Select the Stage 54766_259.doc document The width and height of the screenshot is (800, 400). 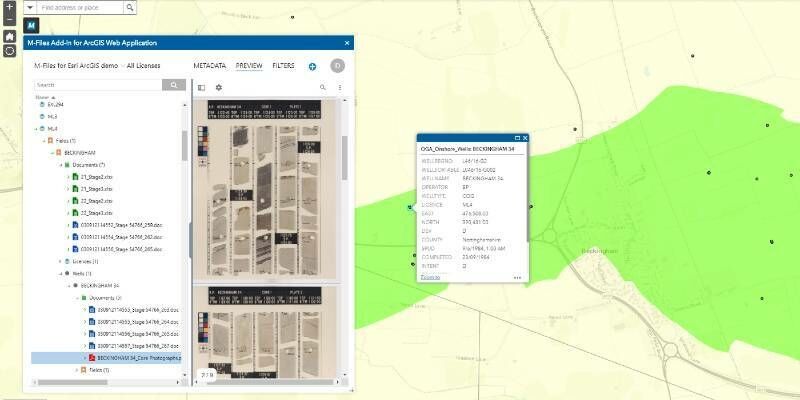[121, 225]
